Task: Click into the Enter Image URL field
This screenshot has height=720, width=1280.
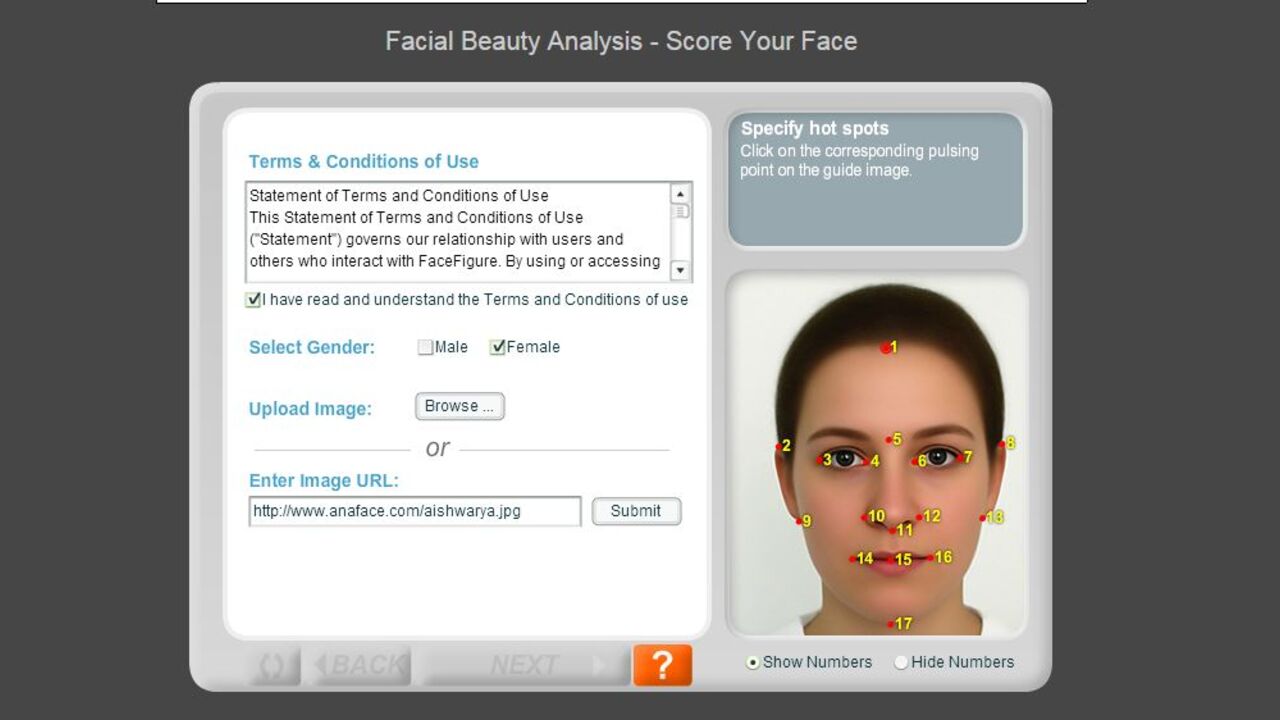Action: pos(415,511)
